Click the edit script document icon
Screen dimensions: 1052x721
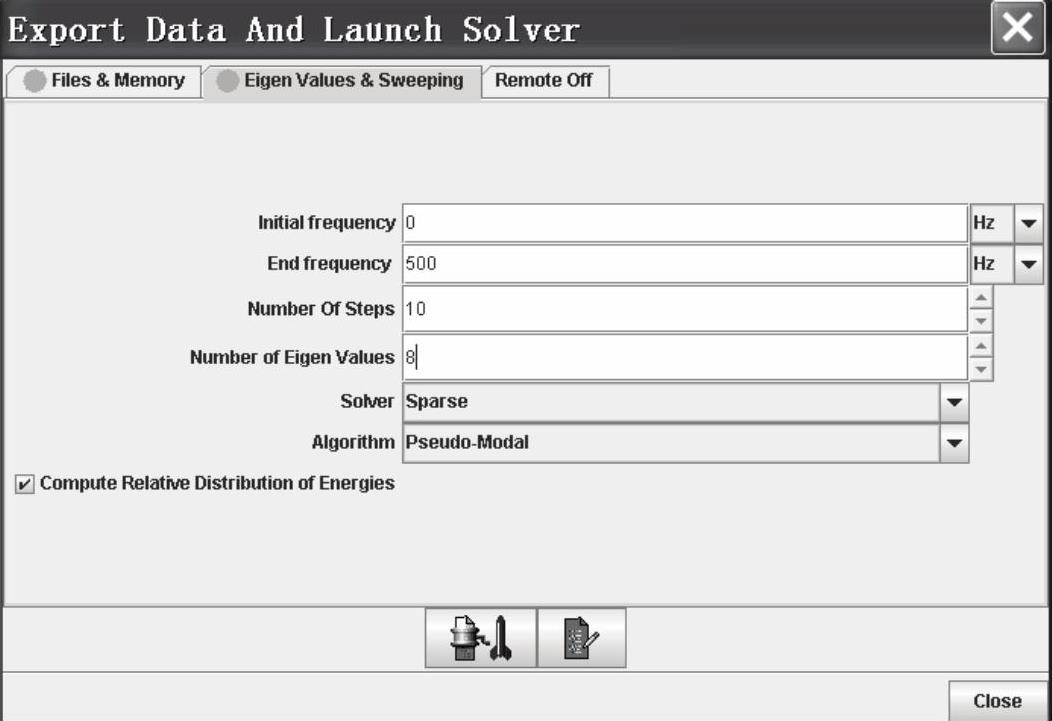point(582,638)
